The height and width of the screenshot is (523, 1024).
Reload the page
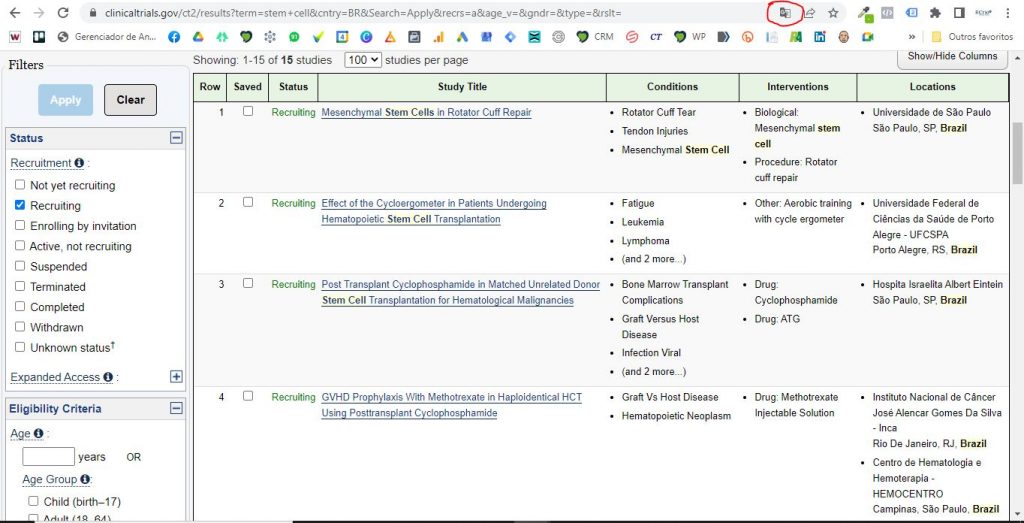[63, 12]
